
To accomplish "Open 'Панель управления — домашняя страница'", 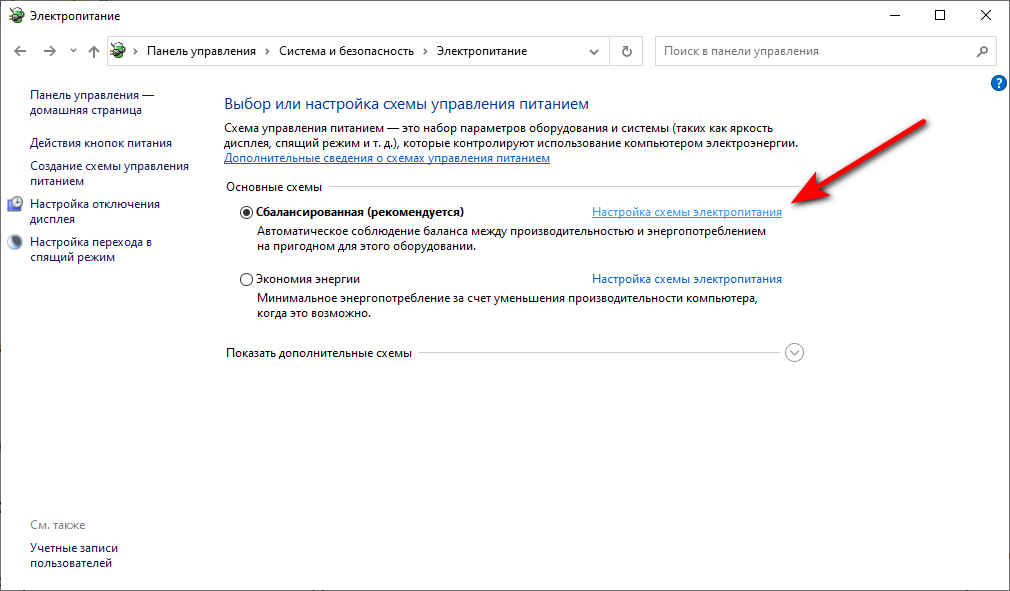I will (92, 102).
